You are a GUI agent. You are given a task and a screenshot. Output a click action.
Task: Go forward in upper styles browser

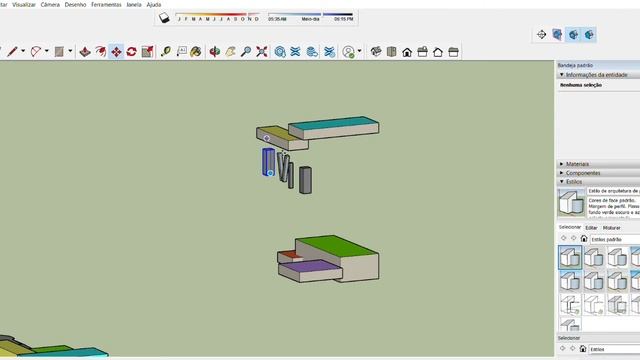point(573,238)
